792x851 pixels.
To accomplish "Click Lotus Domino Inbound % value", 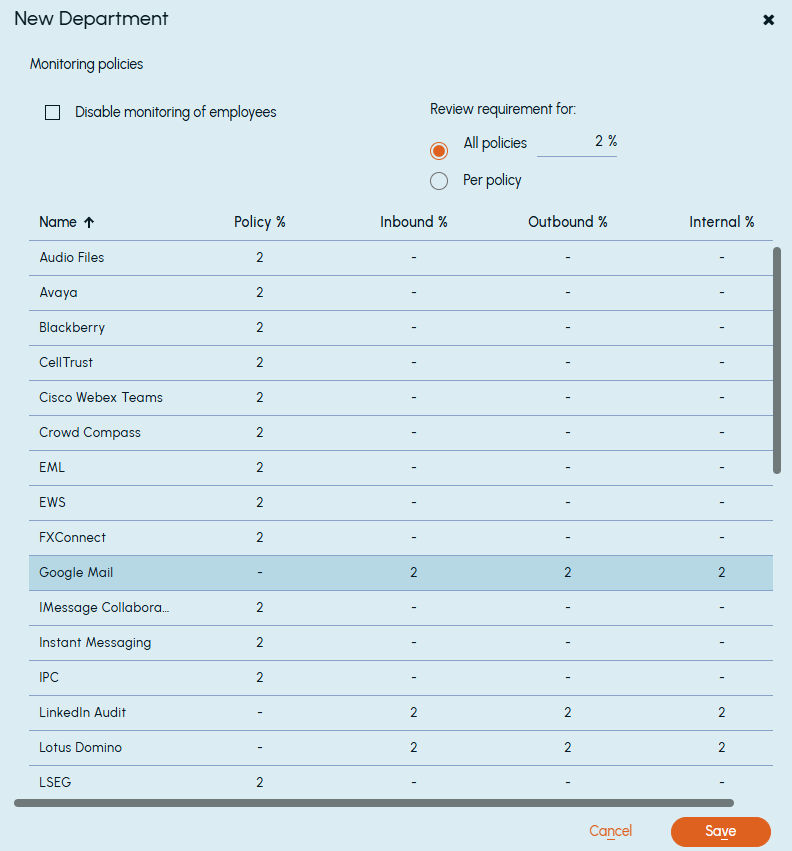I will (x=414, y=748).
